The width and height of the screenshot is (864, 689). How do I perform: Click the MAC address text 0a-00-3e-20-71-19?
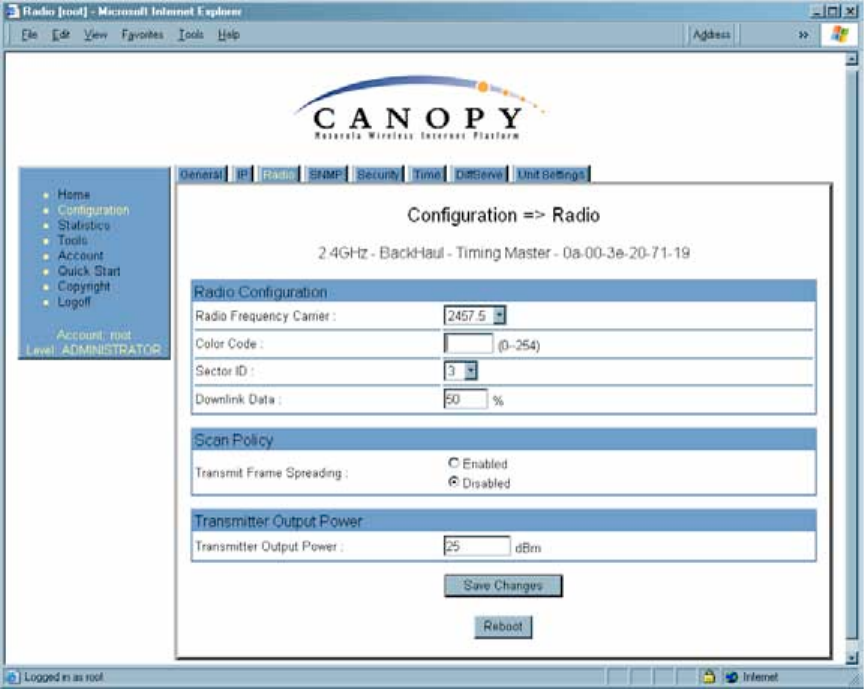pyautogui.click(x=627, y=253)
